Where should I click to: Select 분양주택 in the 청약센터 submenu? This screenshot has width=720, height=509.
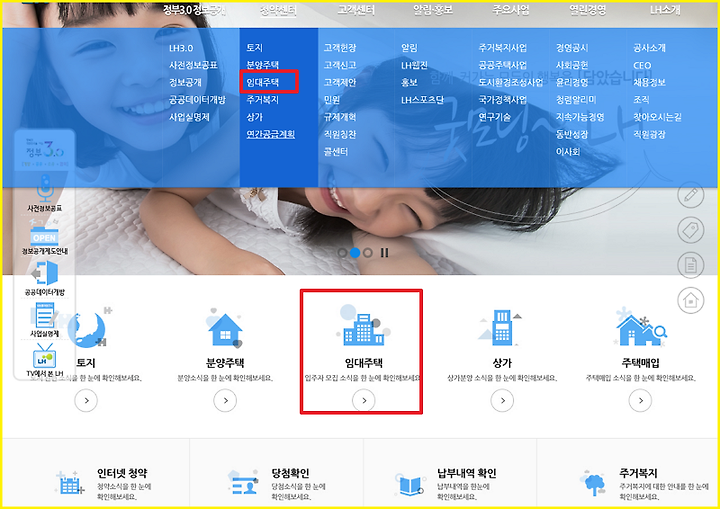263,65
